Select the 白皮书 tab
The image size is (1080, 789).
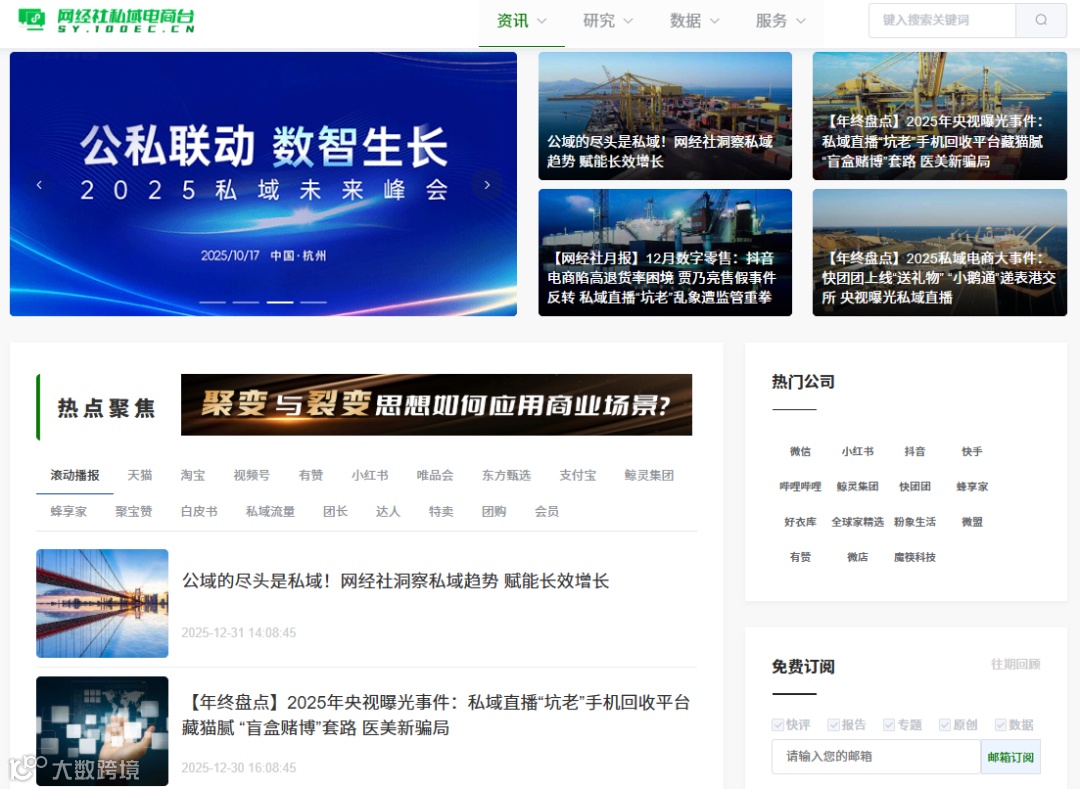pyautogui.click(x=199, y=512)
